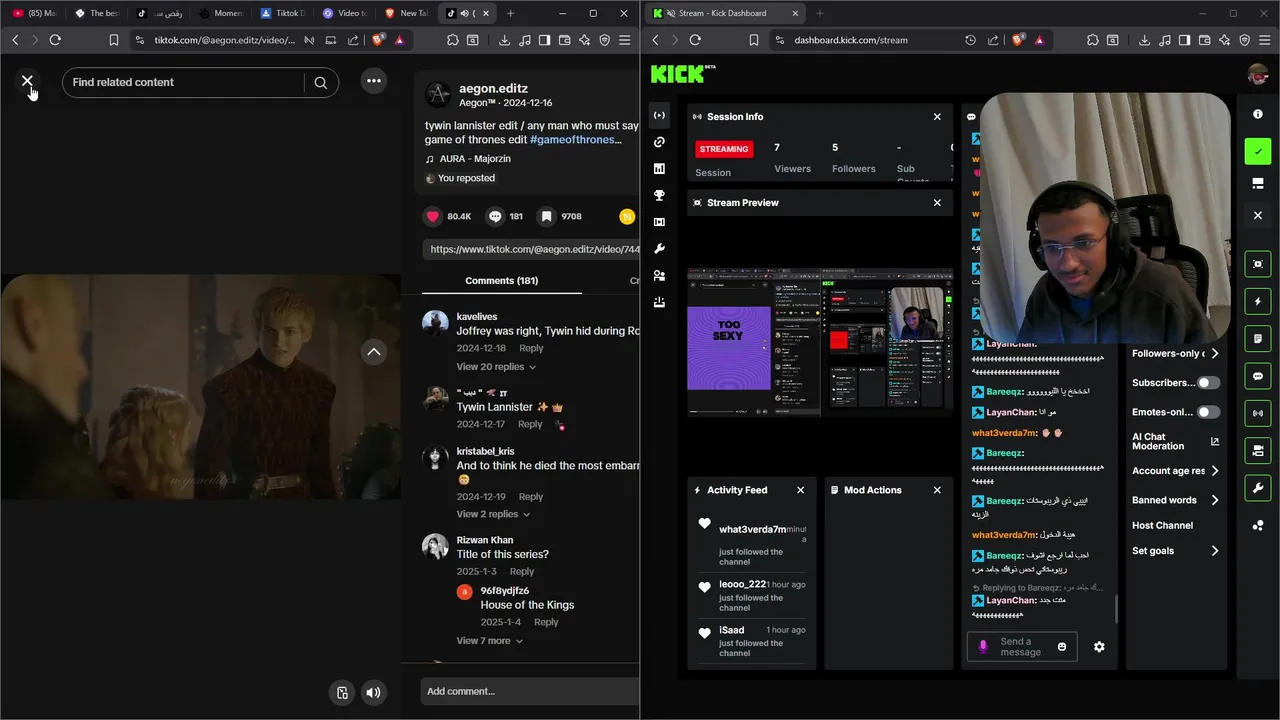Click the wrench icon in Kick right toolbar
1280x720 pixels.
point(1258,488)
